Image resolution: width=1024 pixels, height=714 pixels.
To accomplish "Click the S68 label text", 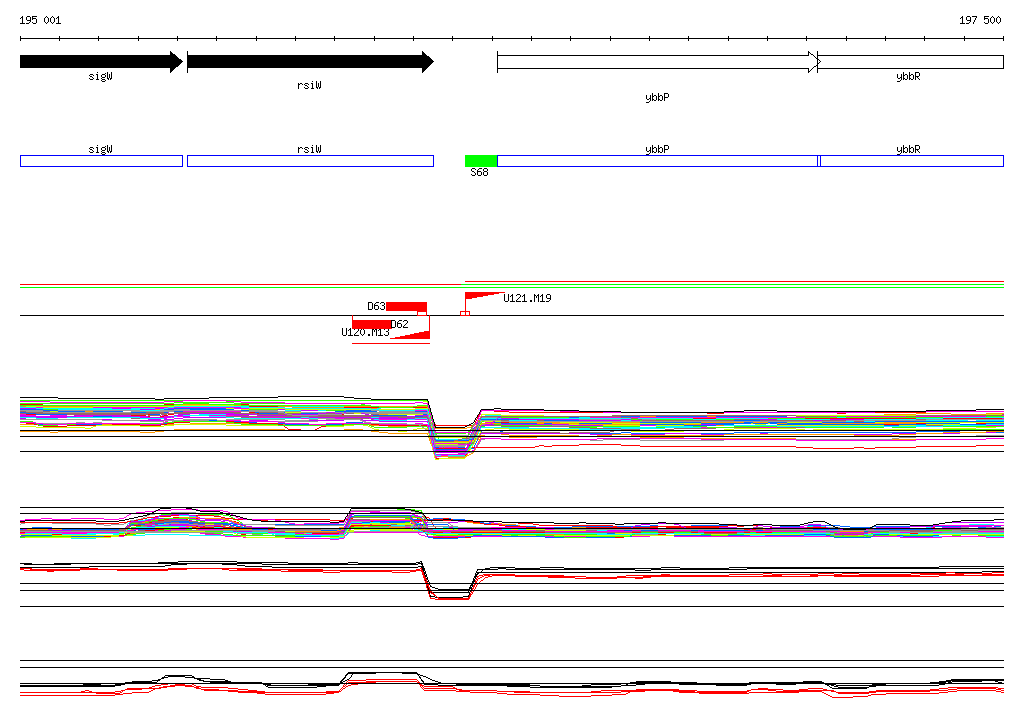I will click(x=479, y=172).
